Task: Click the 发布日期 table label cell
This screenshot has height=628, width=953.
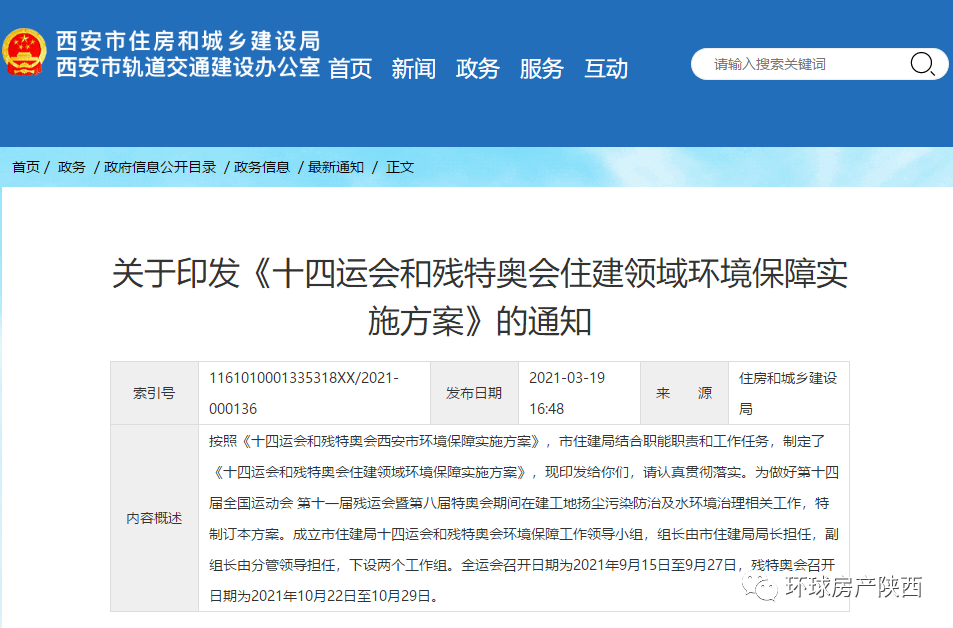Action: click(474, 393)
